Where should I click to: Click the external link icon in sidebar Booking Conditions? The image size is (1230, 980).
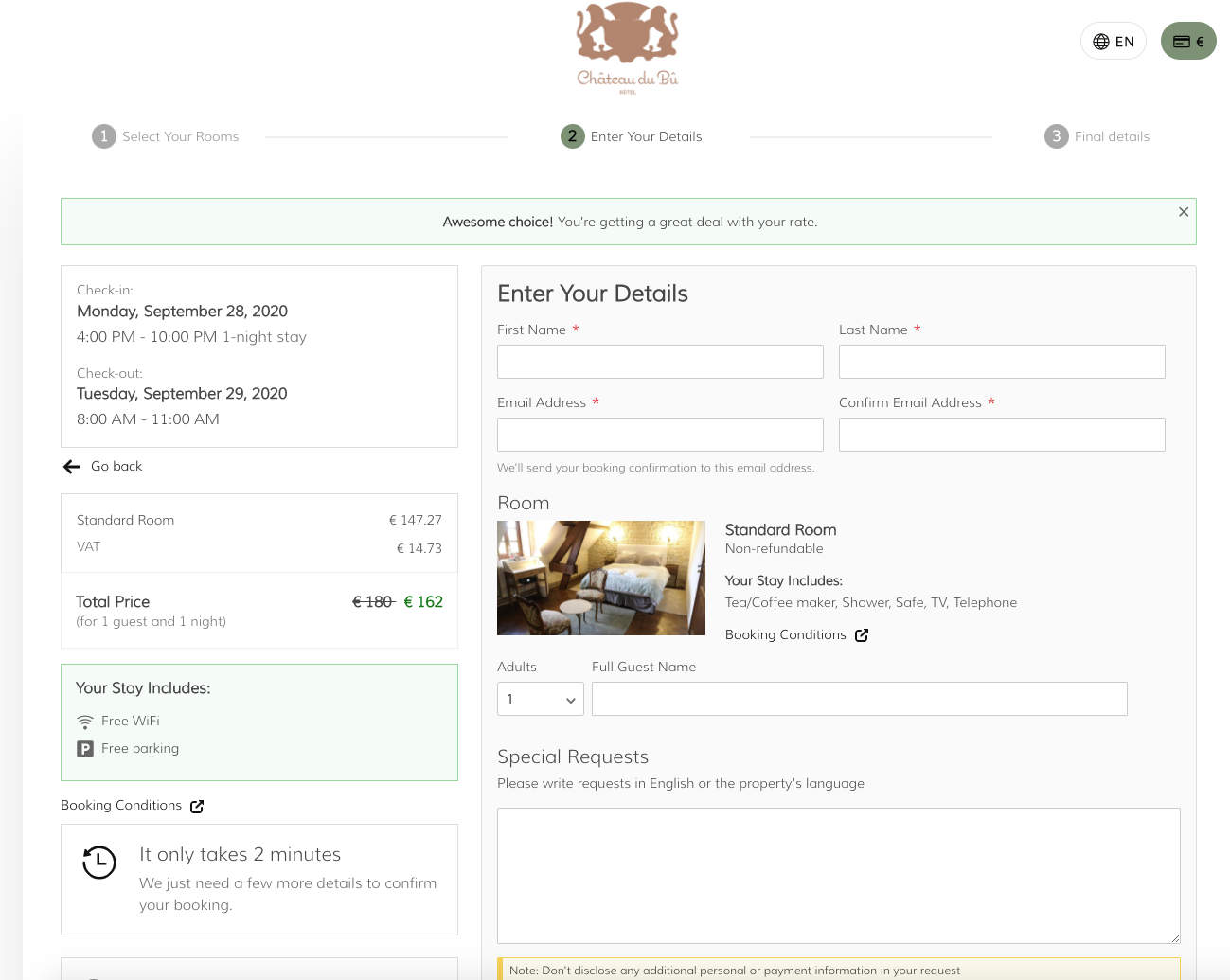[x=196, y=806]
